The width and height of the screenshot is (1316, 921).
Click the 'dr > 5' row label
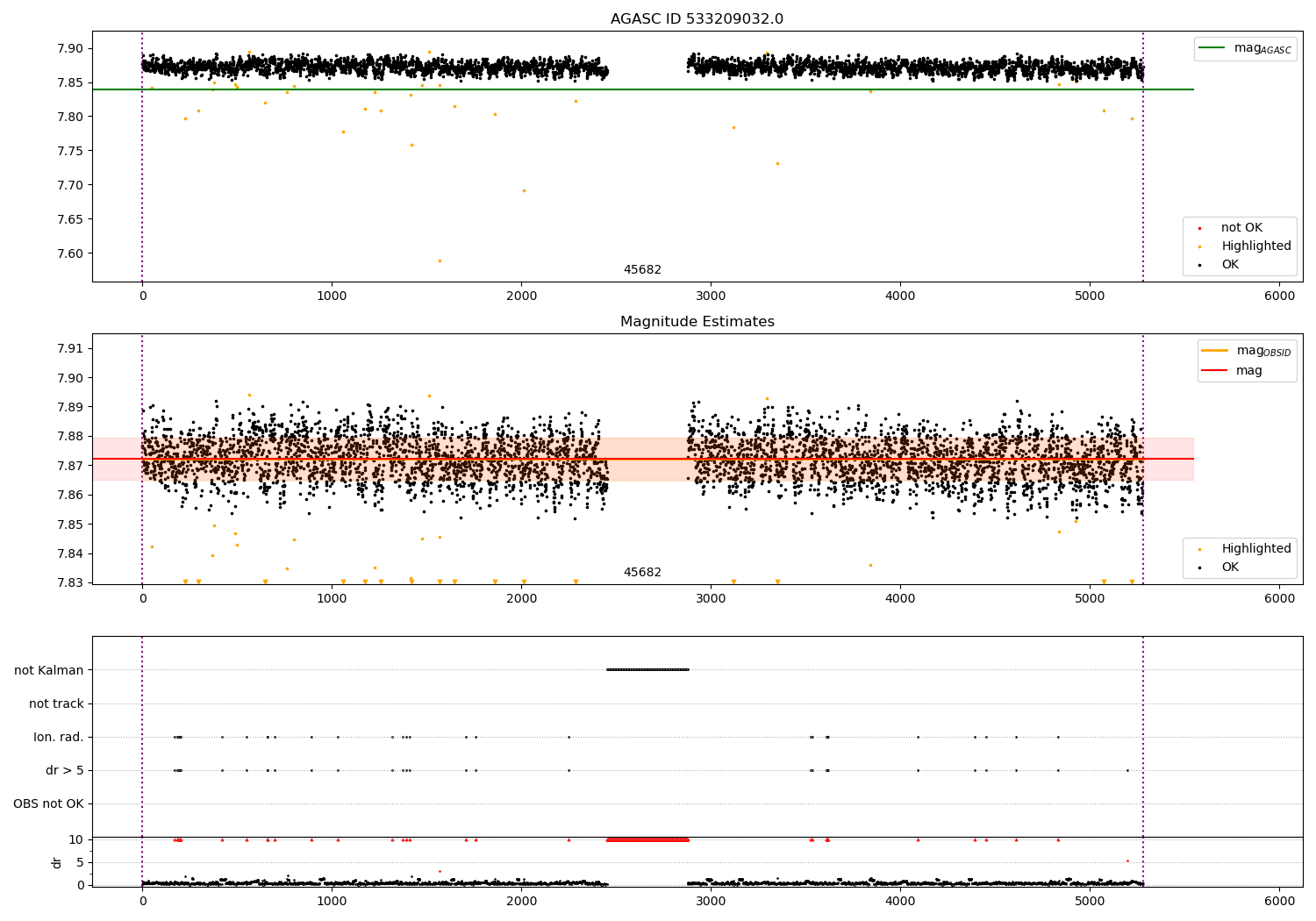(65, 770)
